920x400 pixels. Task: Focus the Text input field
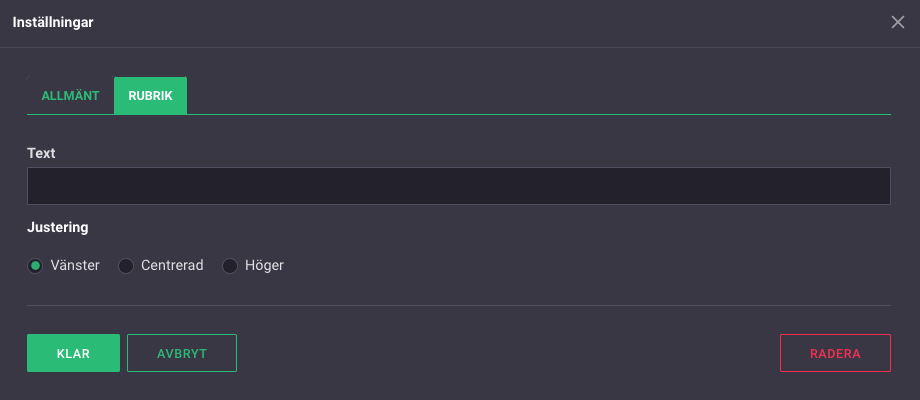point(458,186)
